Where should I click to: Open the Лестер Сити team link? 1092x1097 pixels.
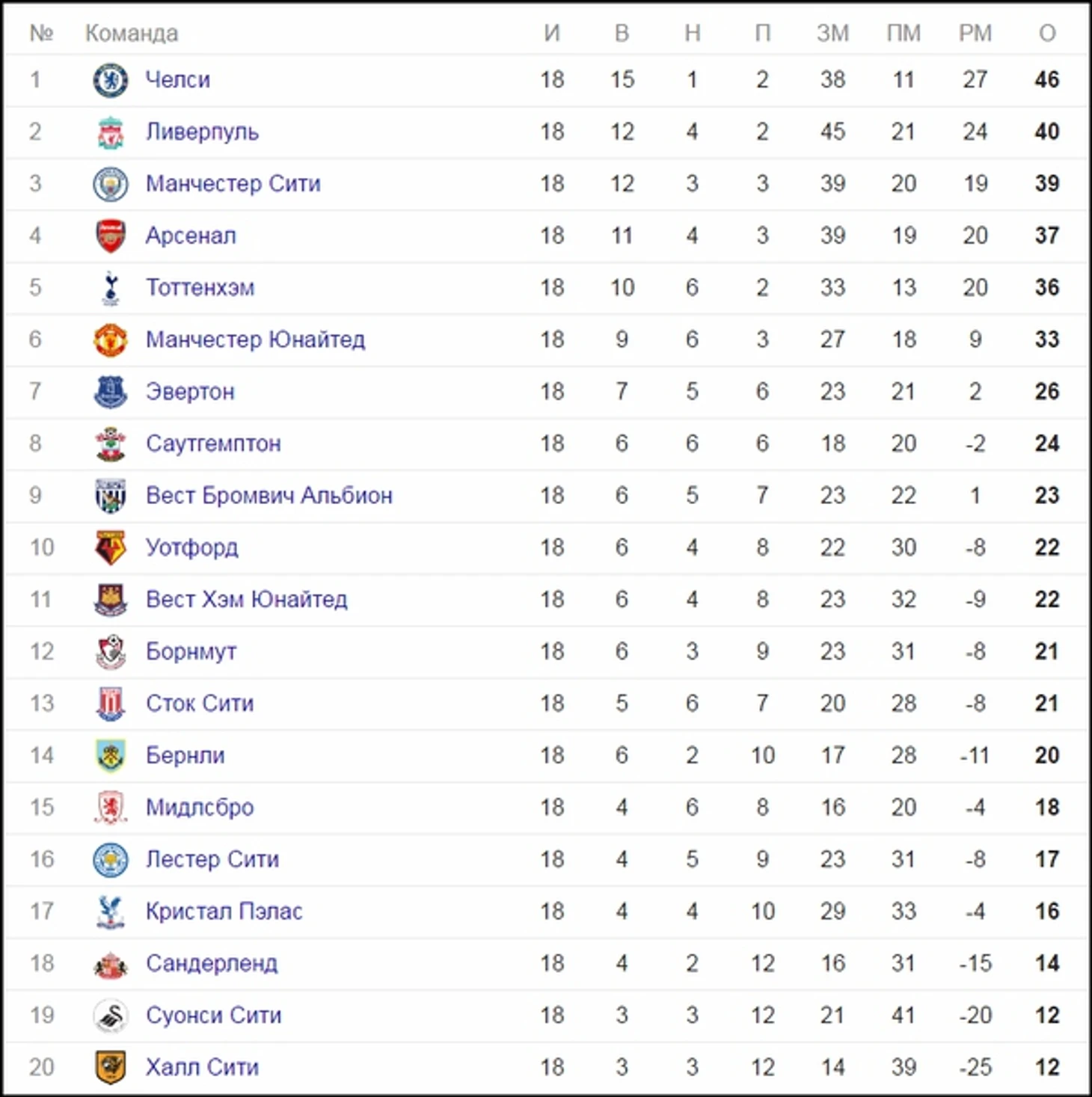[212, 859]
